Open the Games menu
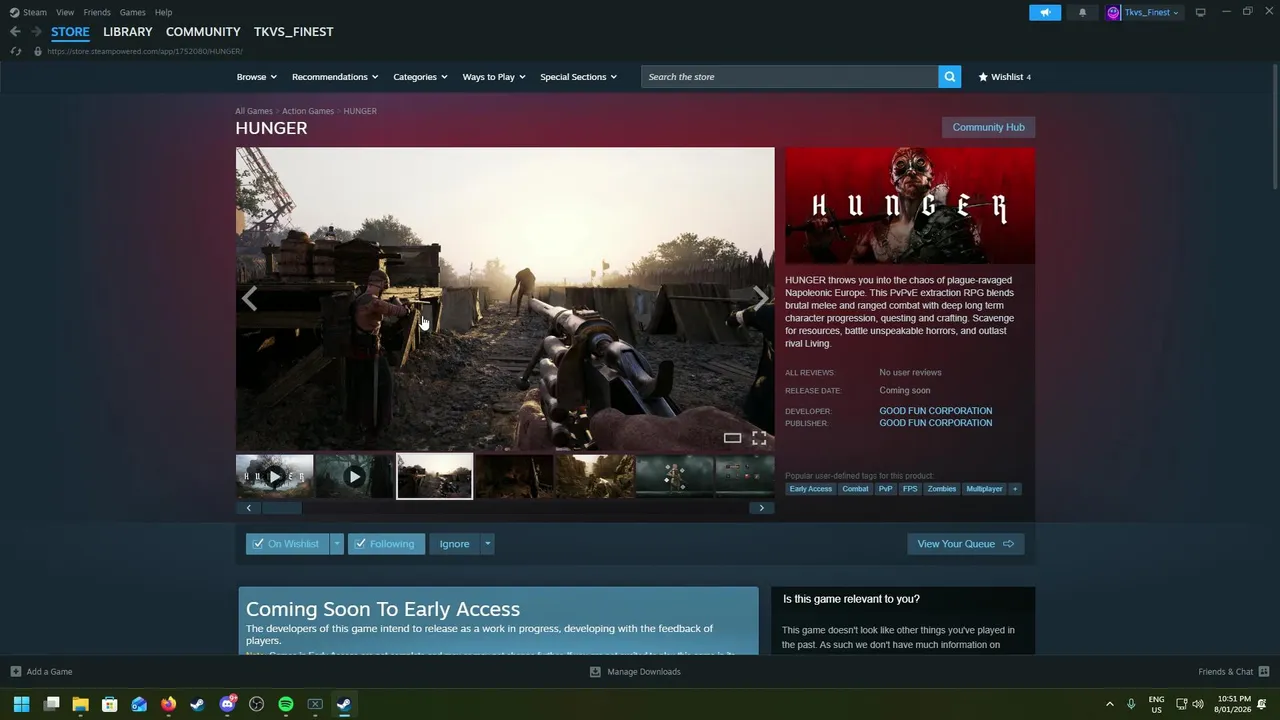The image size is (1280, 720). pyautogui.click(x=132, y=12)
